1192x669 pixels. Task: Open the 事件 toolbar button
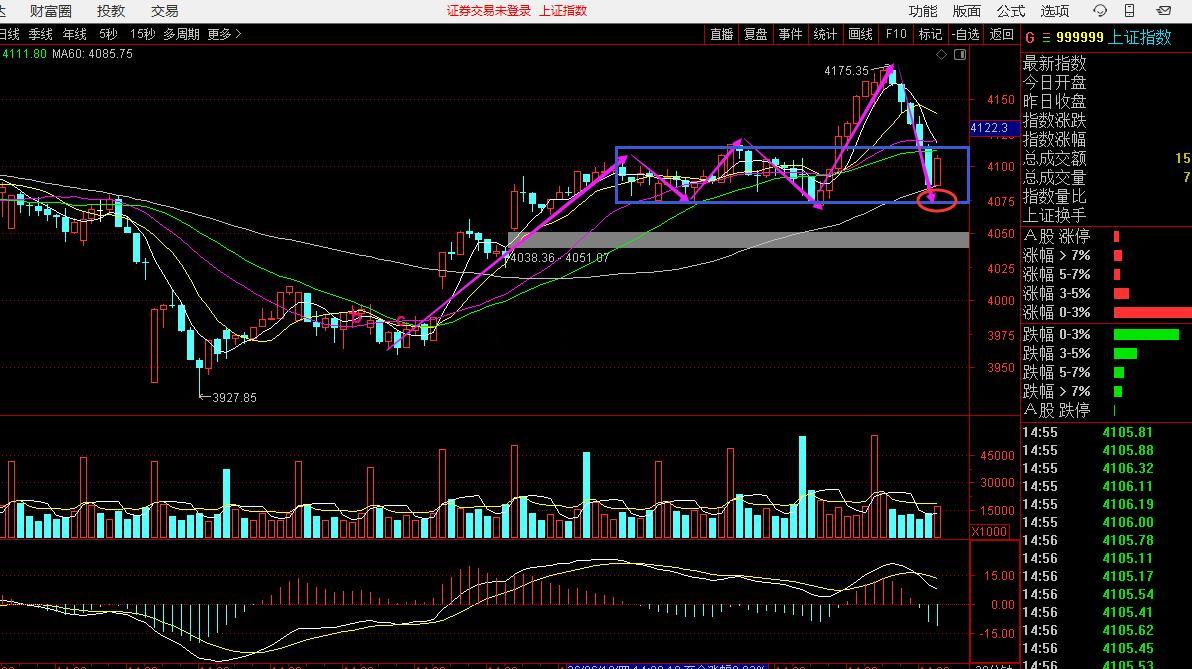(x=791, y=34)
